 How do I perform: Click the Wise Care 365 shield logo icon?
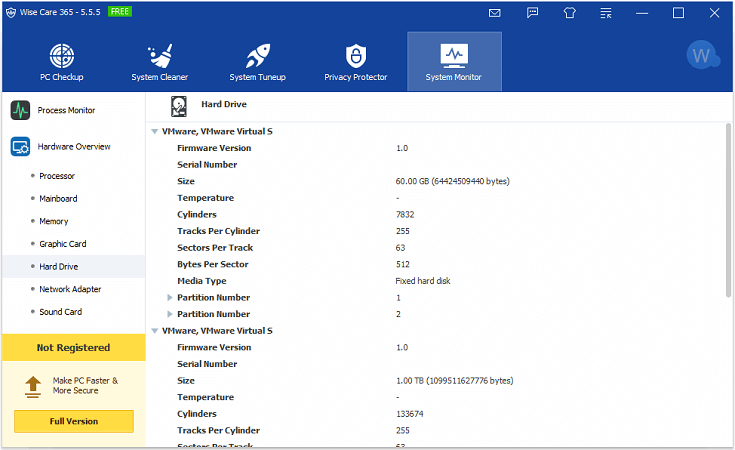11,12
